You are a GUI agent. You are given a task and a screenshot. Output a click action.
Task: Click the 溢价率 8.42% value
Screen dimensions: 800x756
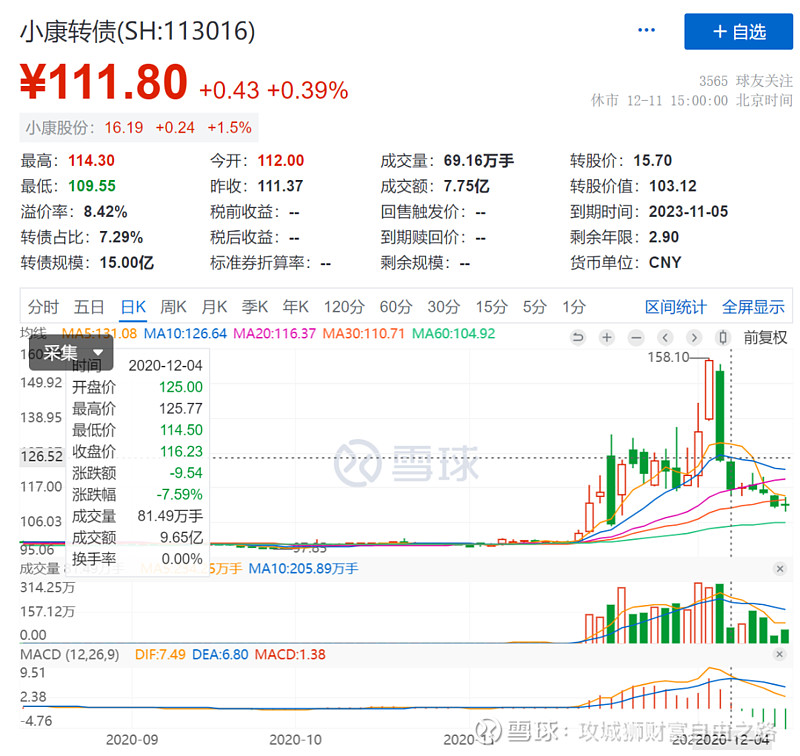click(106, 212)
